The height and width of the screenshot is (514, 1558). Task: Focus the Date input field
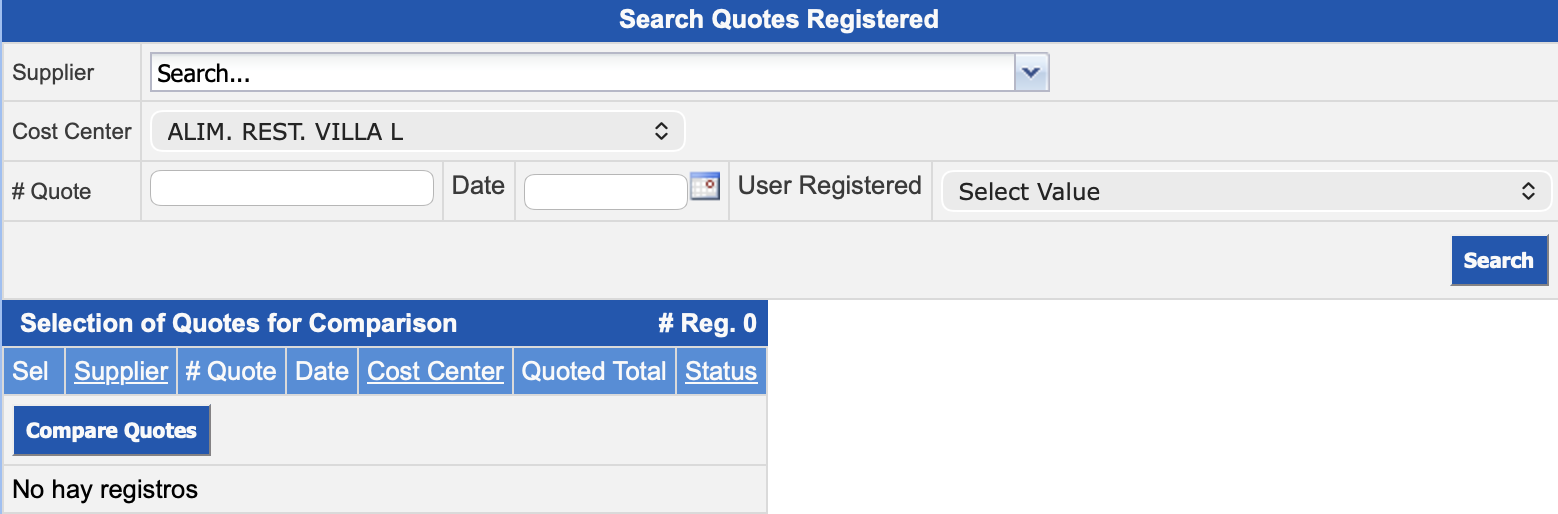click(605, 192)
